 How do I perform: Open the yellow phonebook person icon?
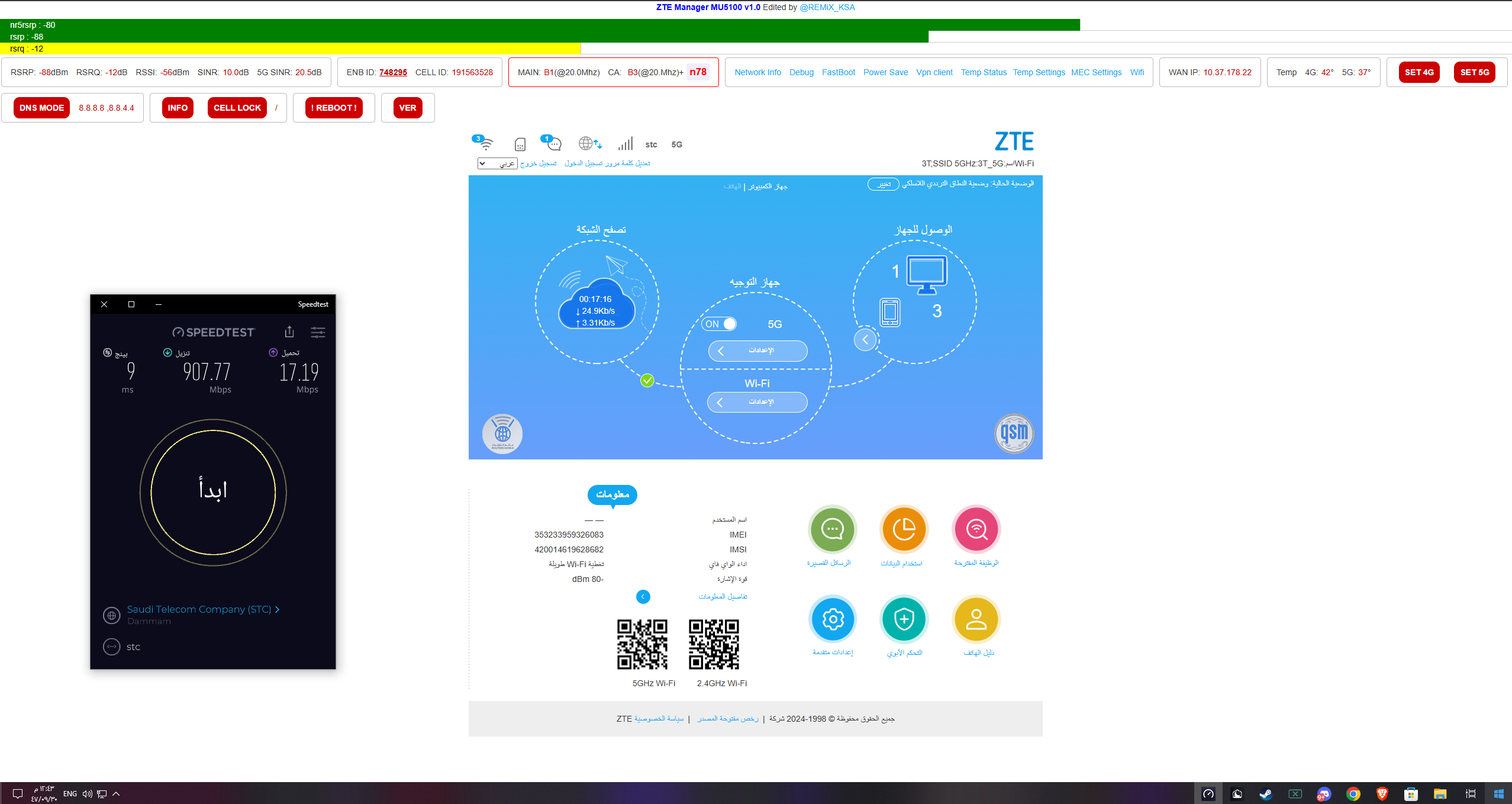[976, 619]
